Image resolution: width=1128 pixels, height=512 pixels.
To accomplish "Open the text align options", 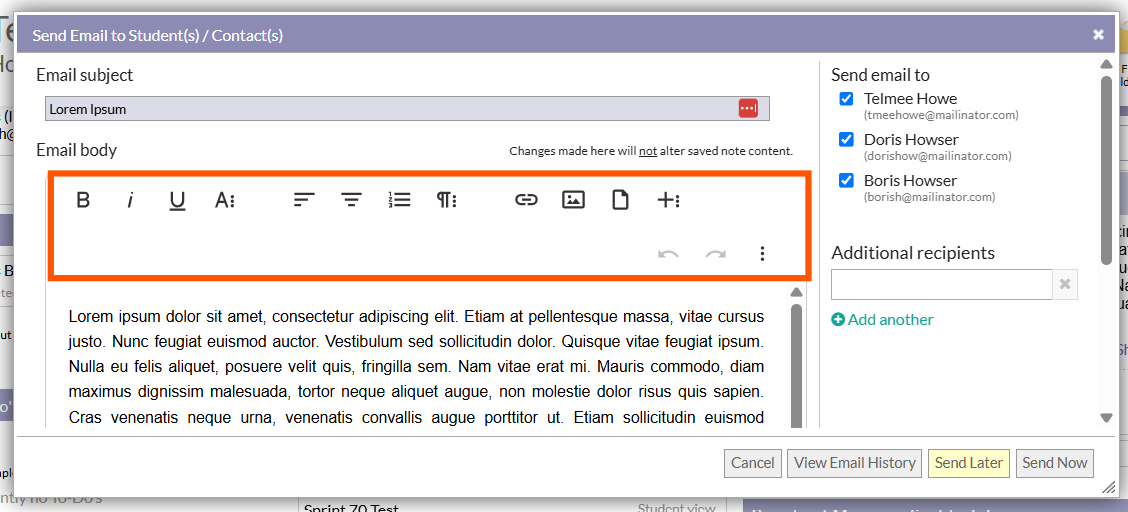I will 351,200.
